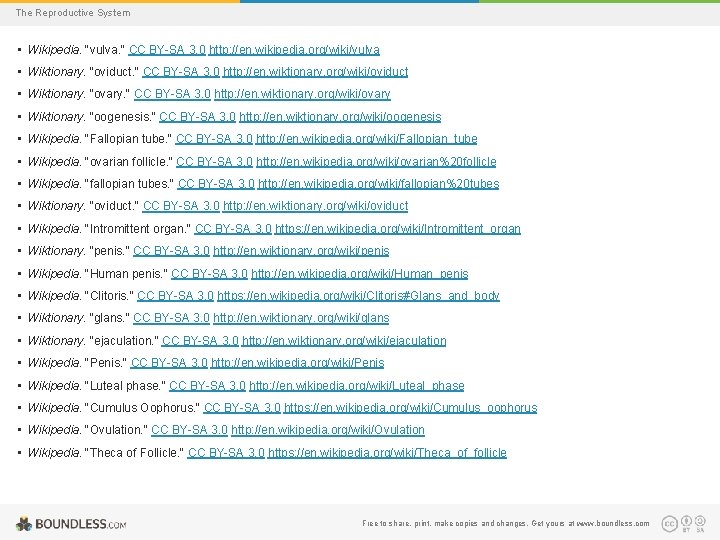
Task: Open CC BY-SA 3.0 link beside "ejaculation"
Action: tap(200, 341)
